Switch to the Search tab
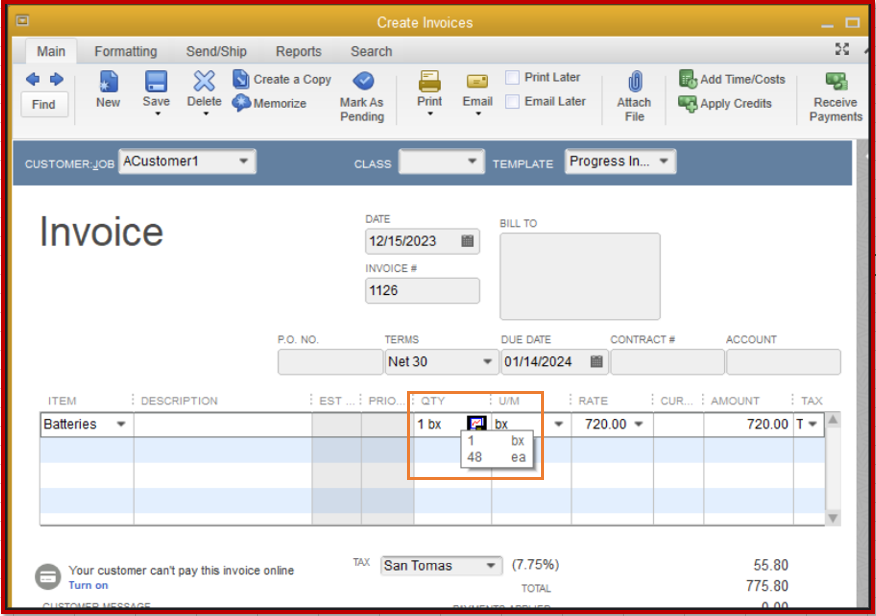Screen dimensions: 876x616 371,51
